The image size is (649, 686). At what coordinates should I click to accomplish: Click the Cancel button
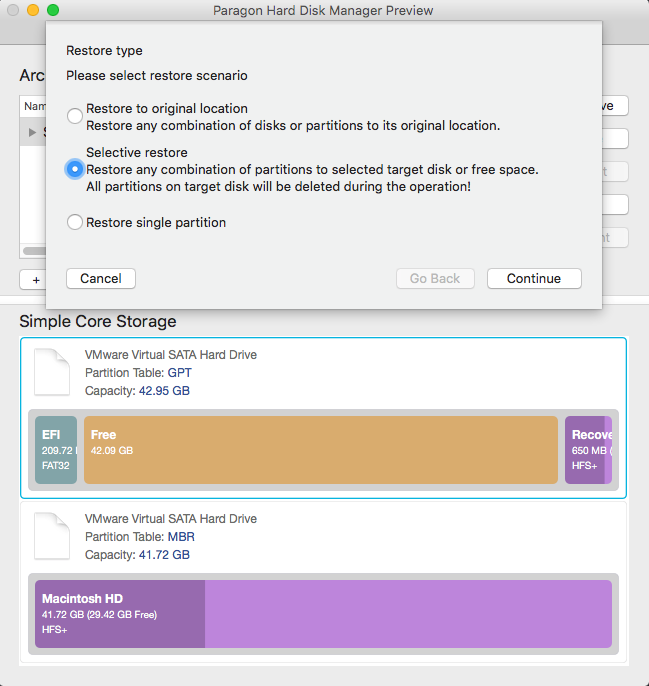[101, 279]
